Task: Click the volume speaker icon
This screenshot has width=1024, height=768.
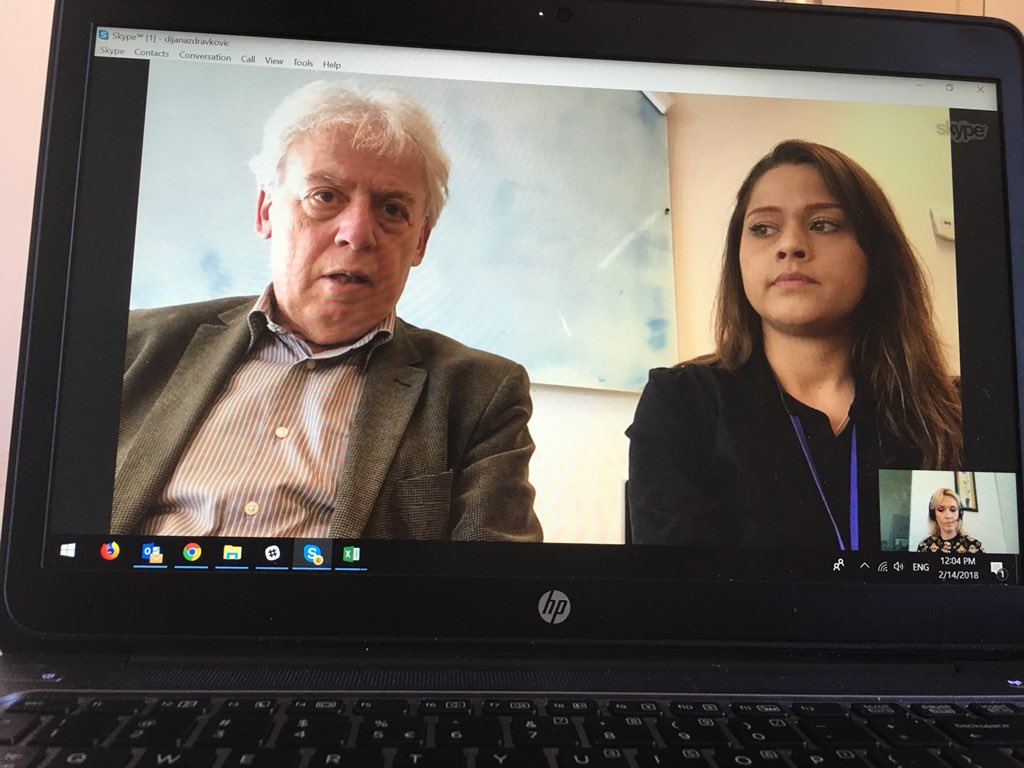Action: [x=899, y=567]
